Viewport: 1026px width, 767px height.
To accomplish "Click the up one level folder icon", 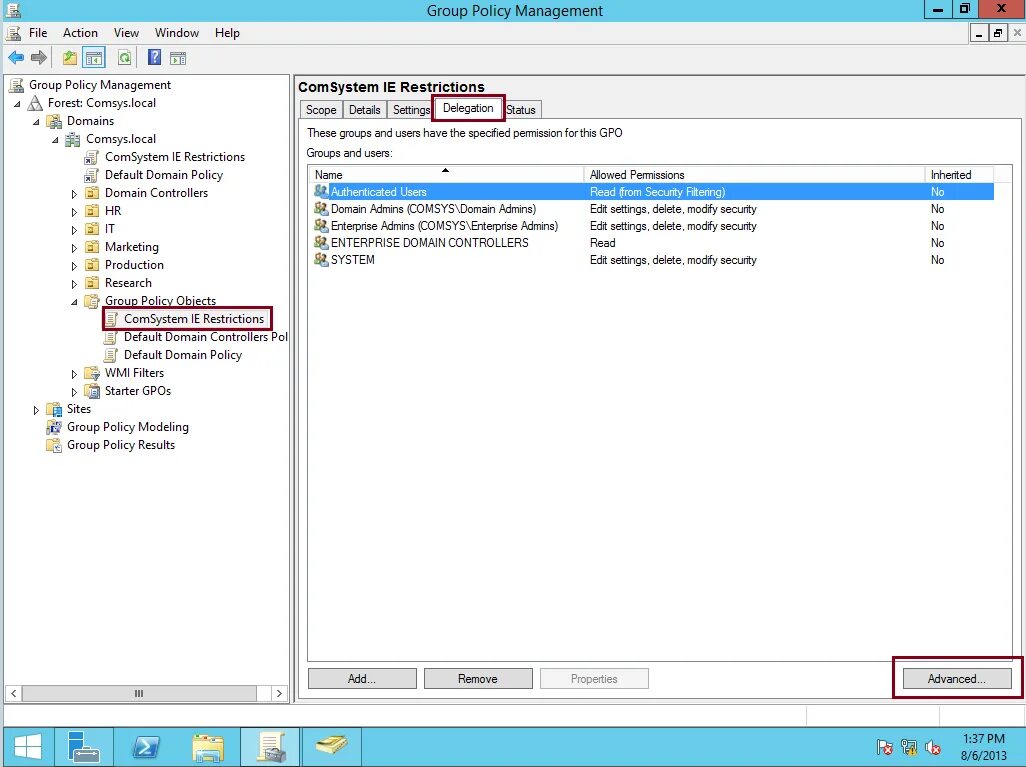I will click(x=69, y=58).
